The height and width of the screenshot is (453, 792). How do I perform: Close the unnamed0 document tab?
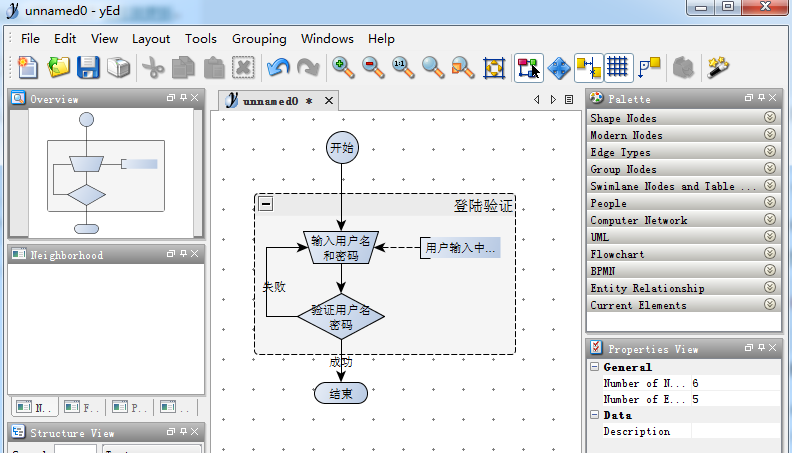(x=329, y=101)
